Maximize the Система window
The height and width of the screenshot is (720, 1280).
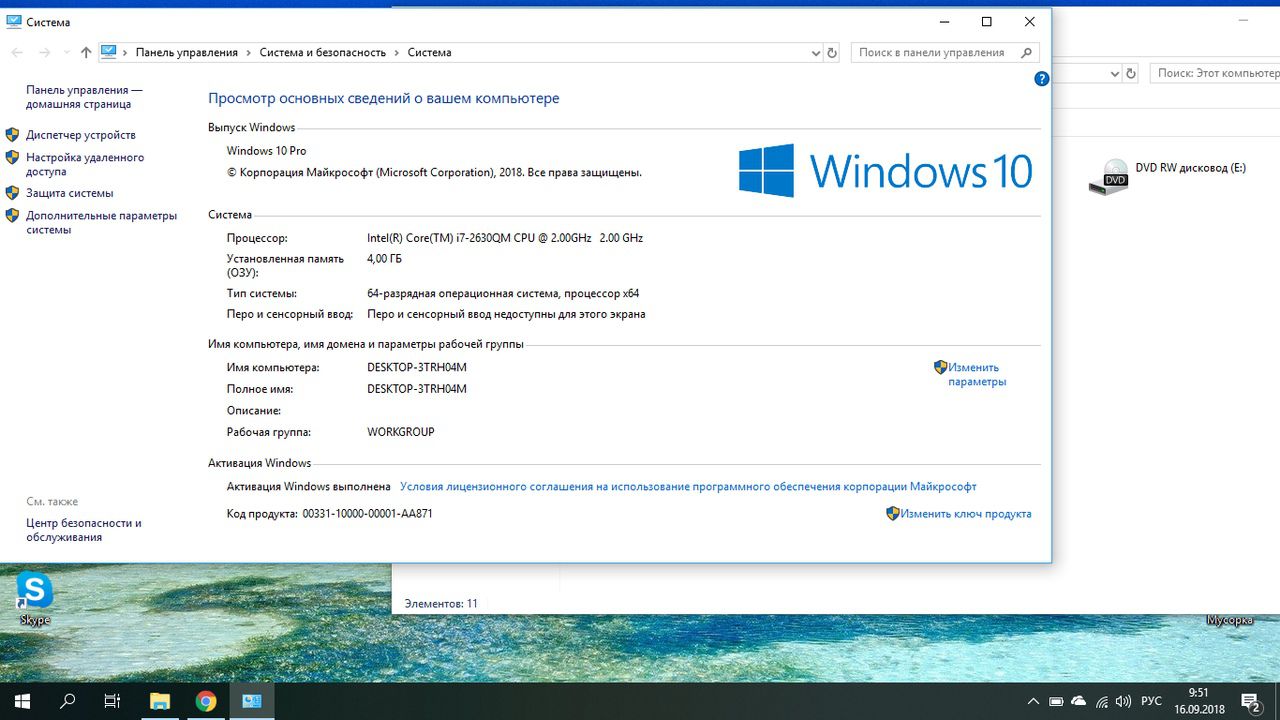(x=986, y=22)
